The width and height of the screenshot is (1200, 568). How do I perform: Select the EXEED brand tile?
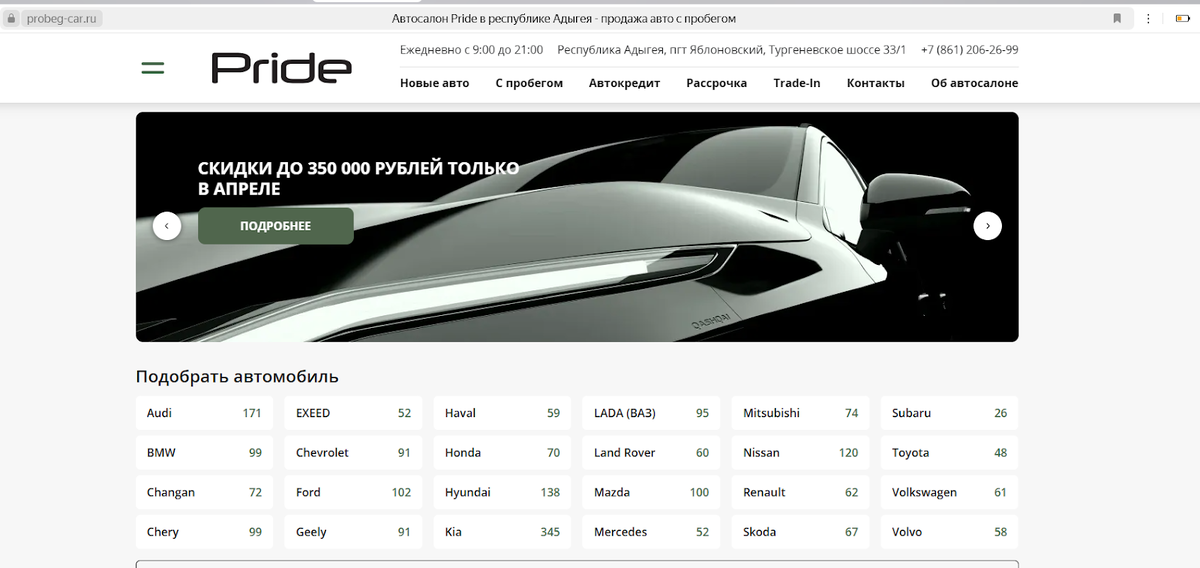[x=352, y=413]
